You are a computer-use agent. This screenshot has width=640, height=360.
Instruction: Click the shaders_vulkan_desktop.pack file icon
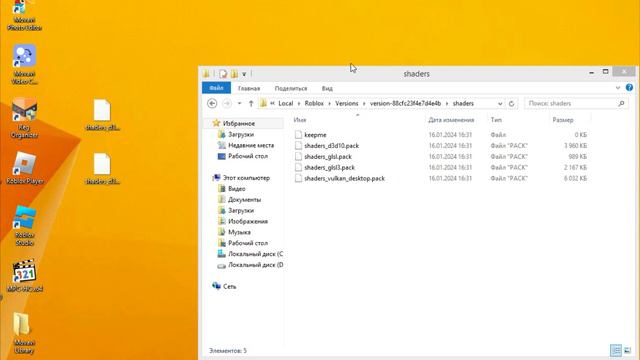click(298, 178)
